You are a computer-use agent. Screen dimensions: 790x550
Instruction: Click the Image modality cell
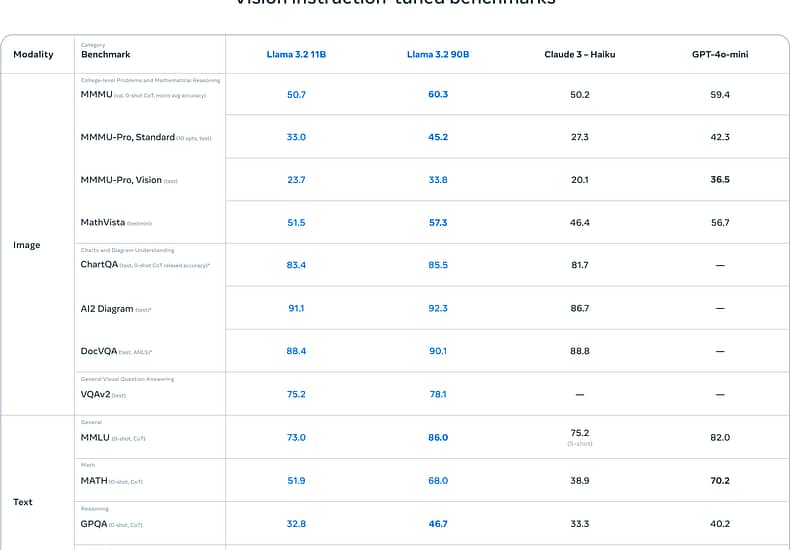(27, 245)
